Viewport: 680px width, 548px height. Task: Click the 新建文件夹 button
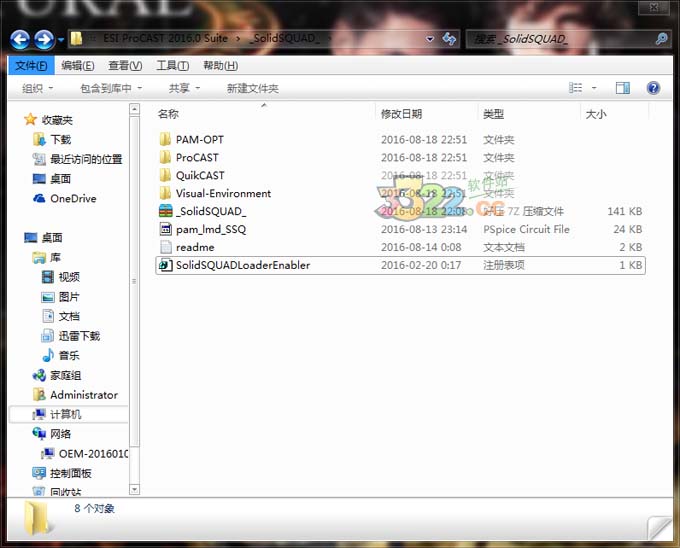pos(252,88)
